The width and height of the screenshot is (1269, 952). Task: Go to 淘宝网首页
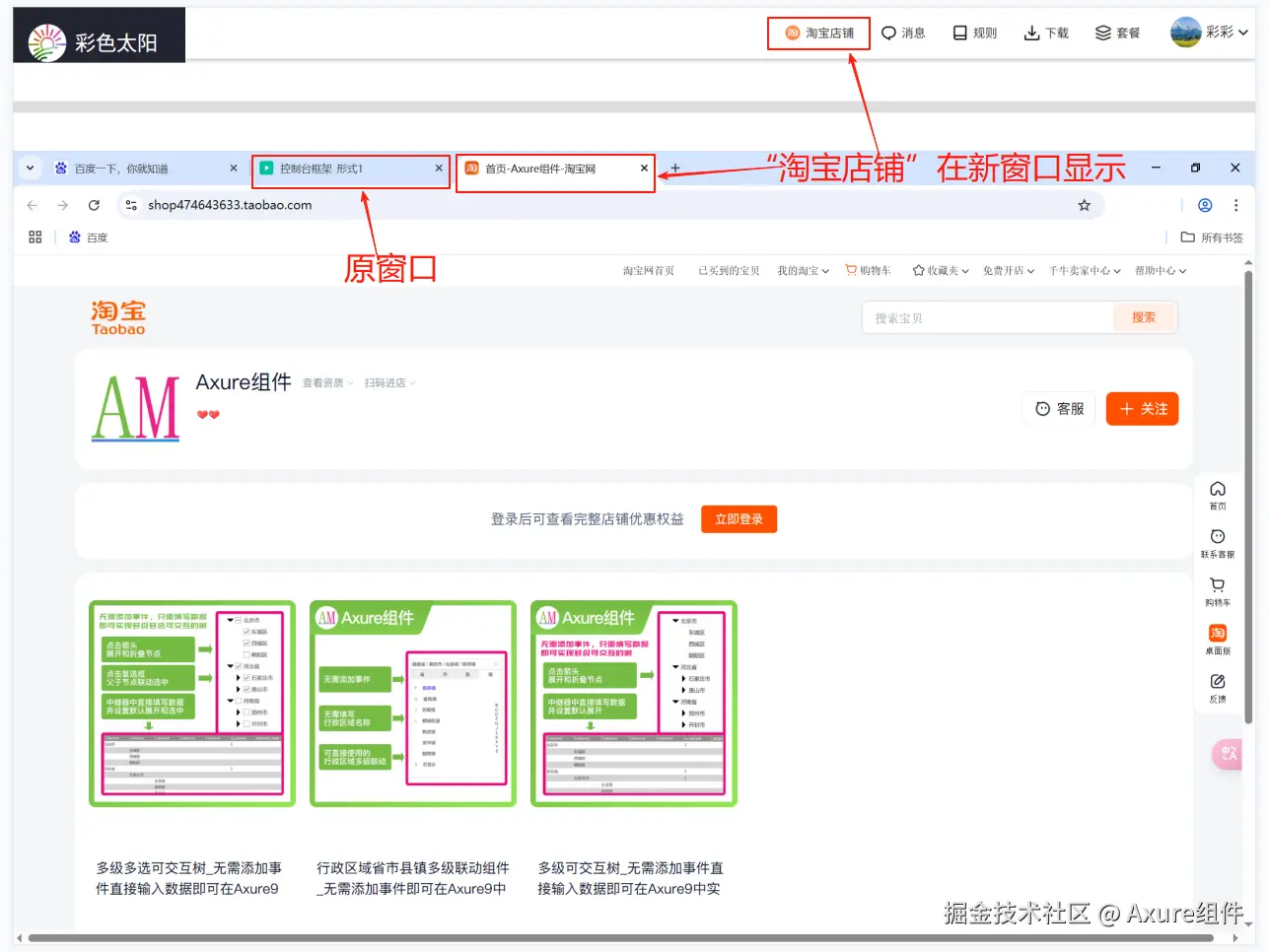click(x=648, y=271)
